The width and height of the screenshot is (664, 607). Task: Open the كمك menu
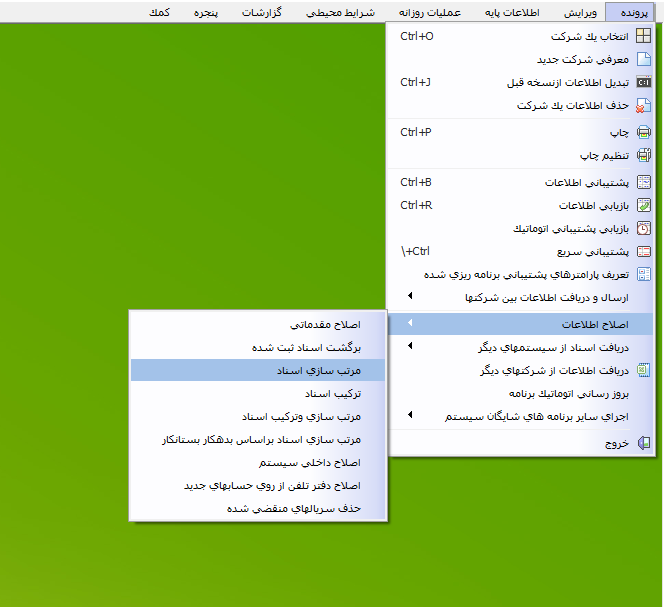click(x=159, y=12)
